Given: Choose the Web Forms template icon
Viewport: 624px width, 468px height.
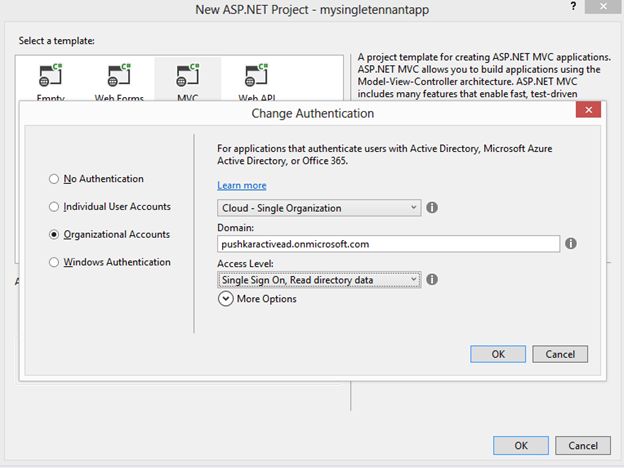Looking at the screenshot, I should [119, 75].
